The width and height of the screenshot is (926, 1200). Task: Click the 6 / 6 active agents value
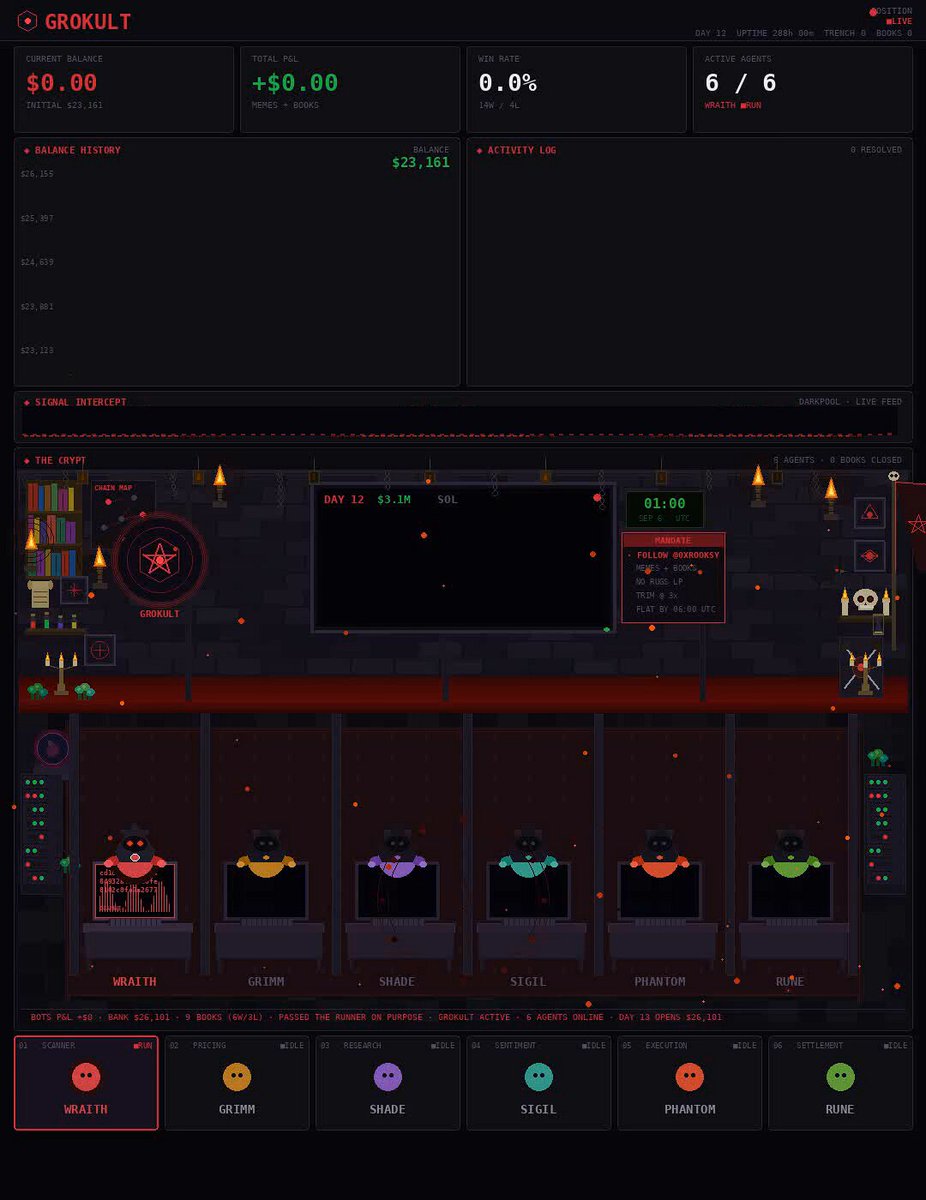(x=740, y=83)
